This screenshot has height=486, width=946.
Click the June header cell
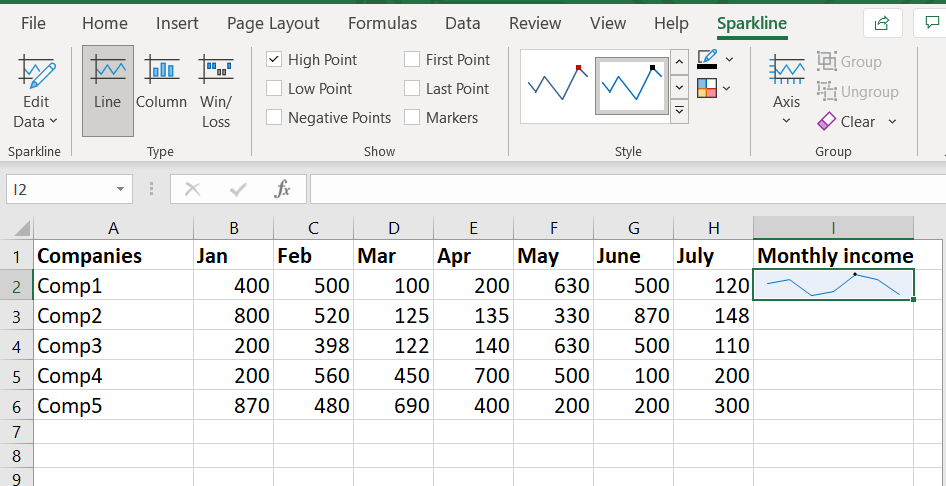633,256
